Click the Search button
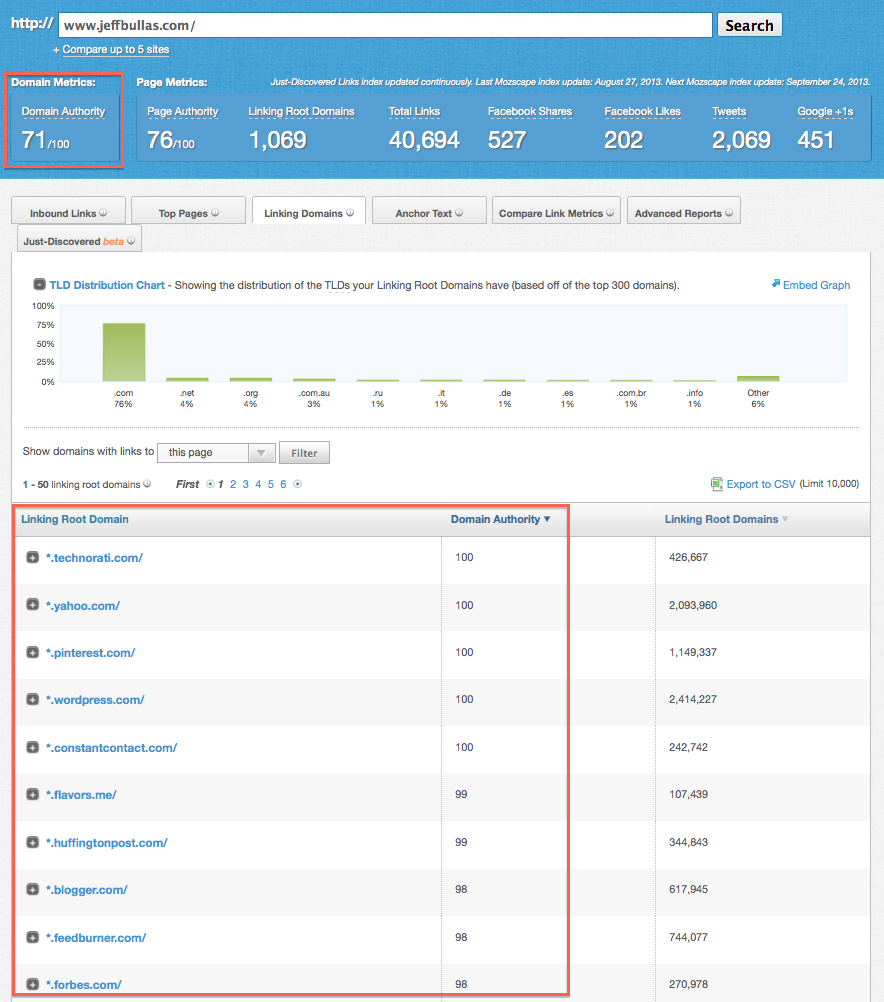The width and height of the screenshot is (884, 1002). coord(749,25)
